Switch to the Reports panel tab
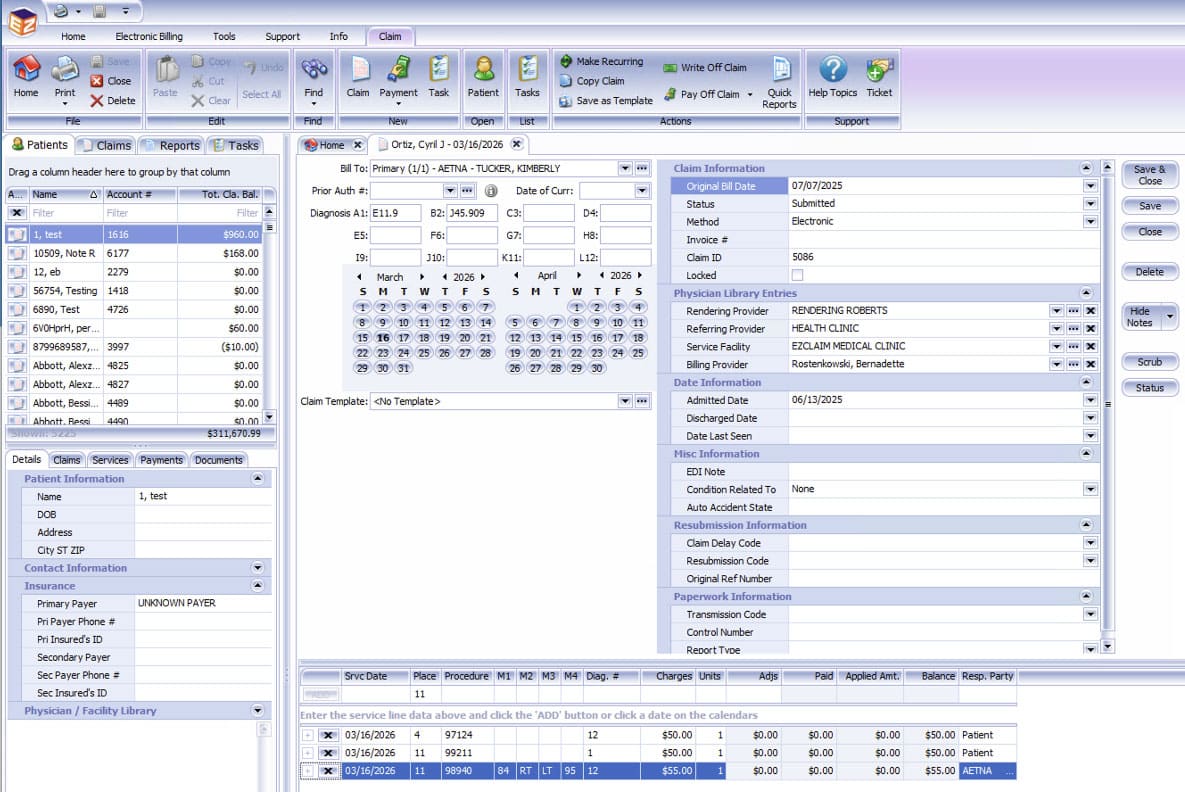The image size is (1185, 792). [171, 145]
